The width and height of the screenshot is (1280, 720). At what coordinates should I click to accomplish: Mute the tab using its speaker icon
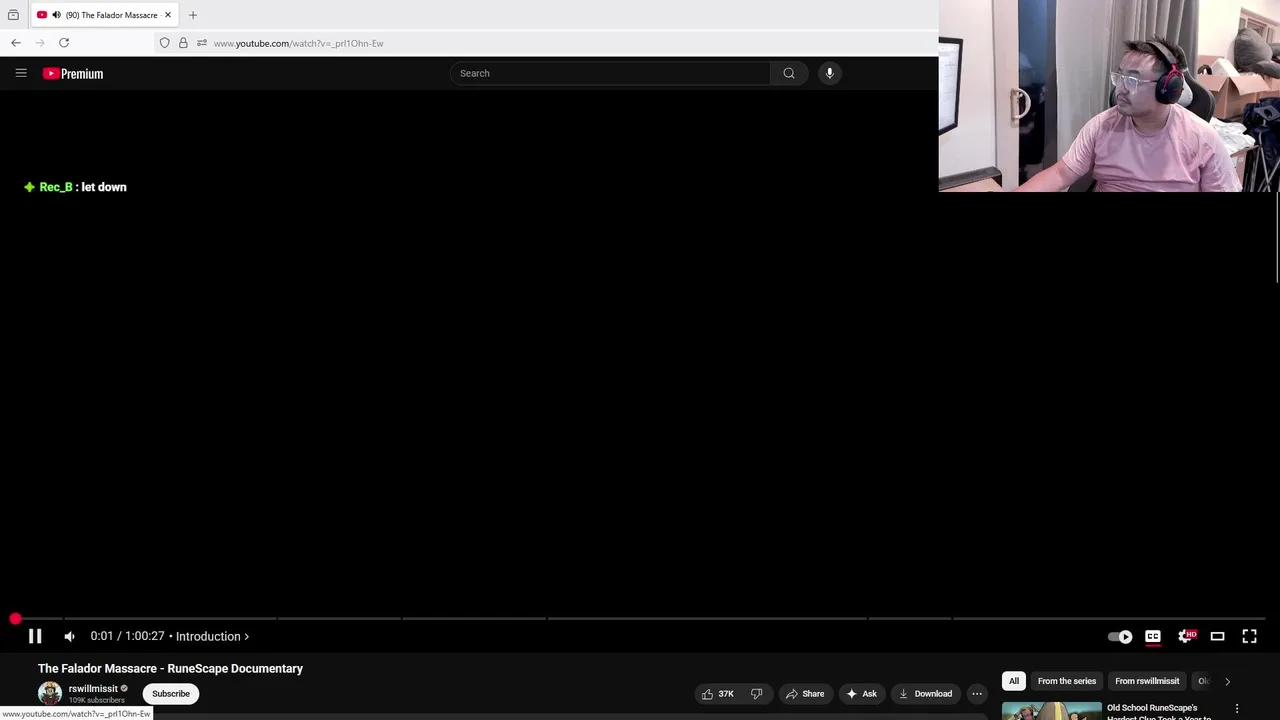coord(56,15)
